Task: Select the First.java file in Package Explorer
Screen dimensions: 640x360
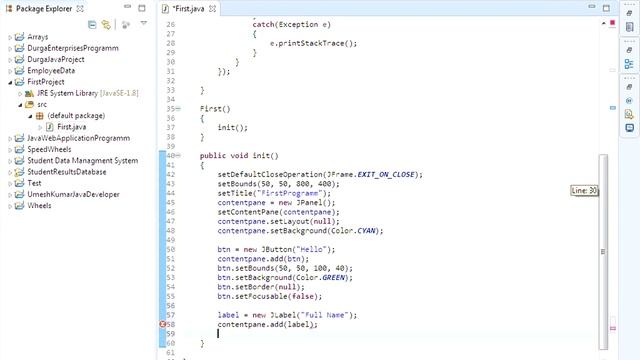Action: (x=71, y=127)
